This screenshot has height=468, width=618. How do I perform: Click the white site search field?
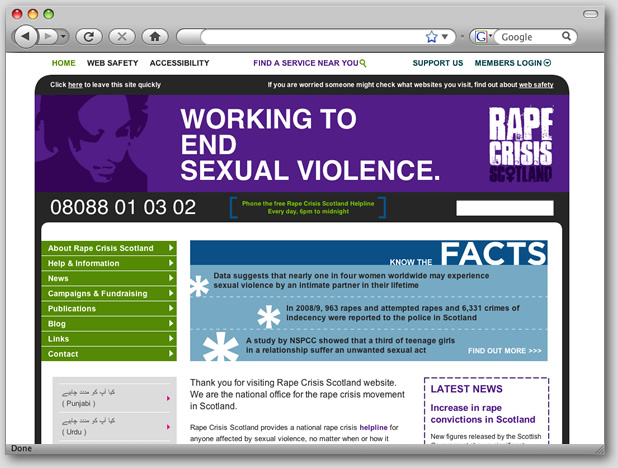pos(504,208)
